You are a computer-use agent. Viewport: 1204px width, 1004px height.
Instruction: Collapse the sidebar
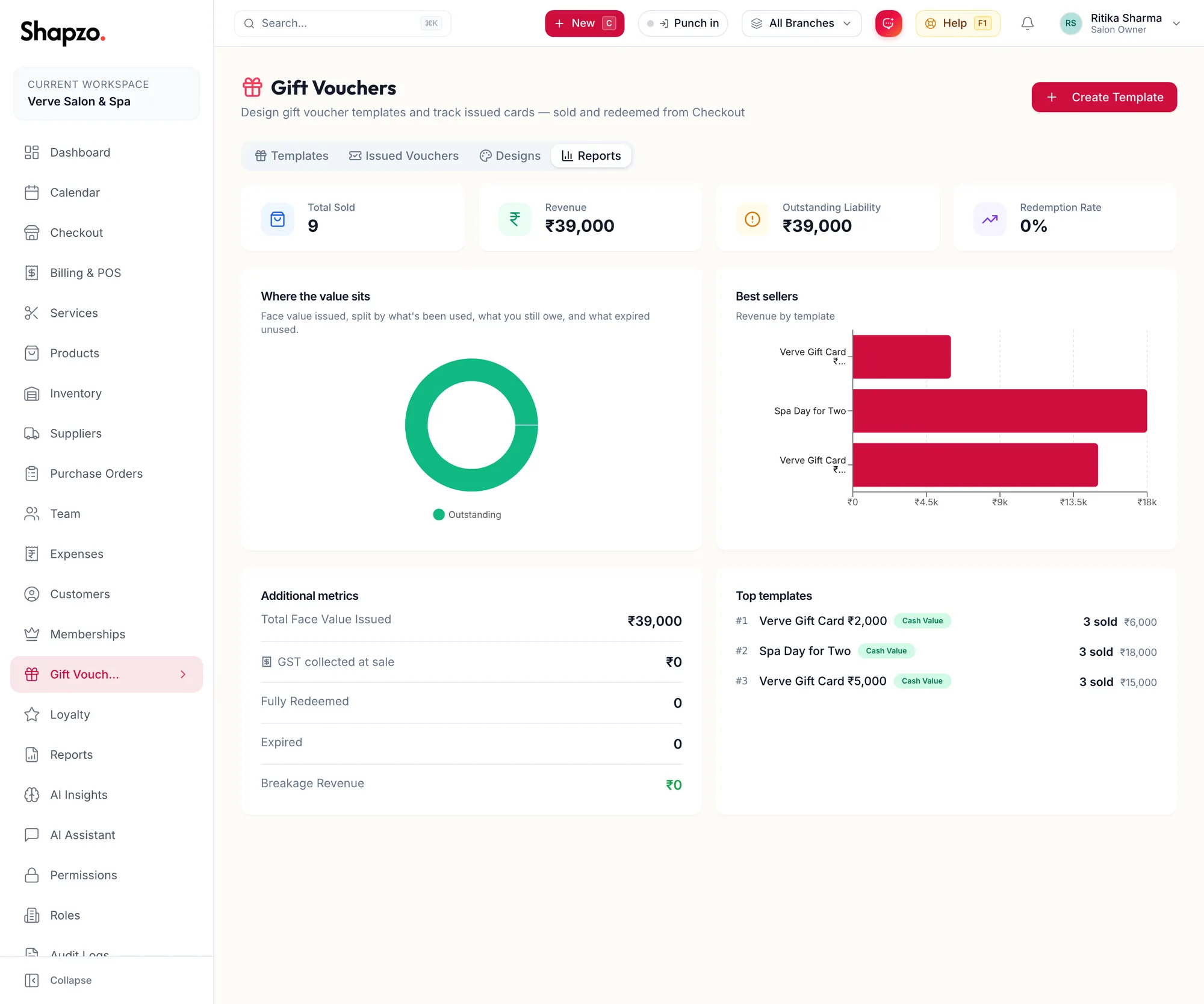pos(58,981)
